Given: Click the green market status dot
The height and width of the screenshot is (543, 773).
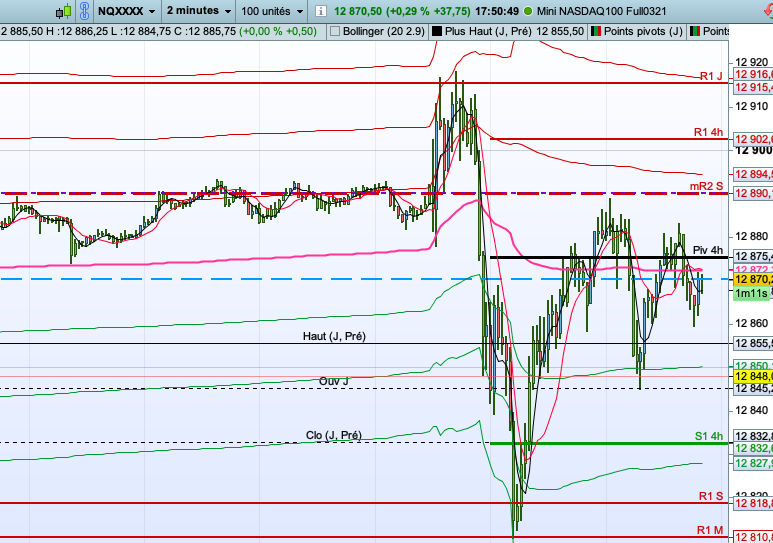Looking at the screenshot, I should (x=528, y=11).
